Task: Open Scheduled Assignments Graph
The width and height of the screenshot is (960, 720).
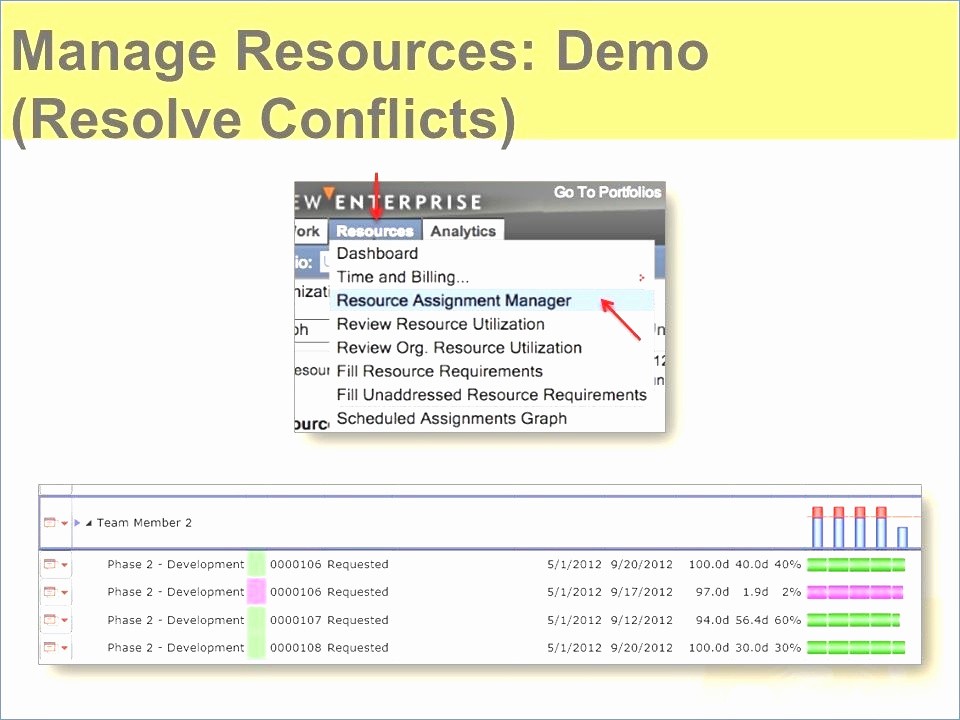Action: pyautogui.click(x=451, y=419)
